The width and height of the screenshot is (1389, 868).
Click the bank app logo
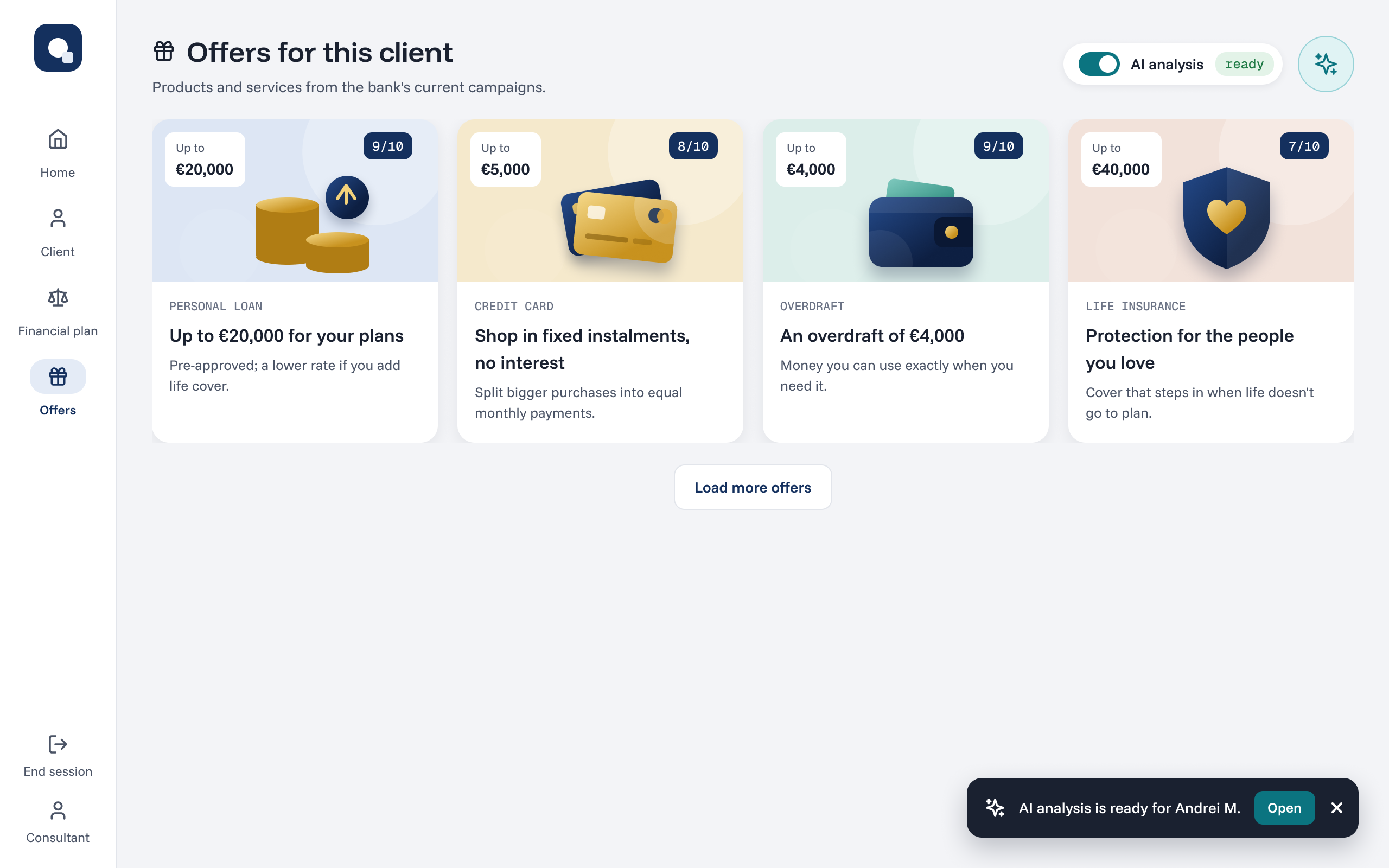[58, 48]
